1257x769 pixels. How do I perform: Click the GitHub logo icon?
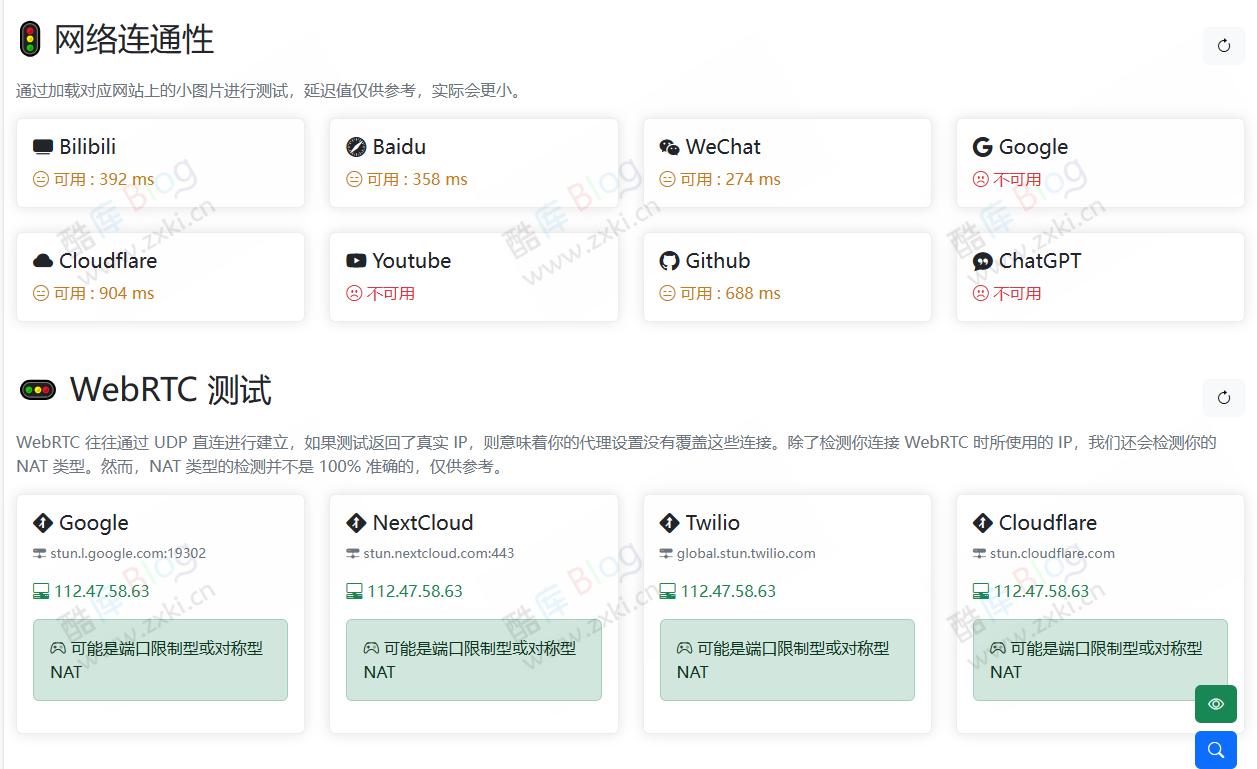(x=669, y=260)
